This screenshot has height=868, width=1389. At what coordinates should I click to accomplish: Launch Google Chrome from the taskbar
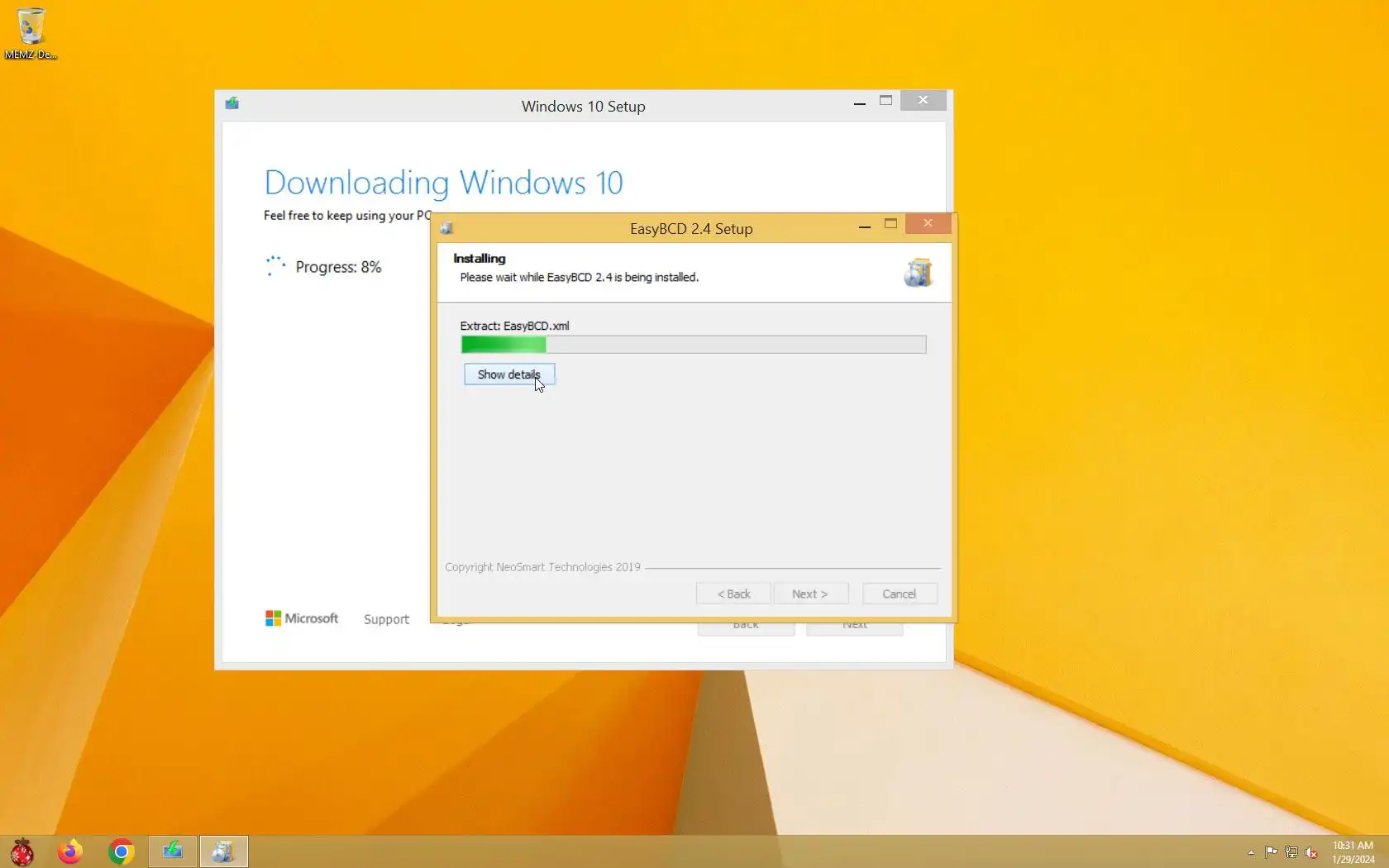(122, 851)
